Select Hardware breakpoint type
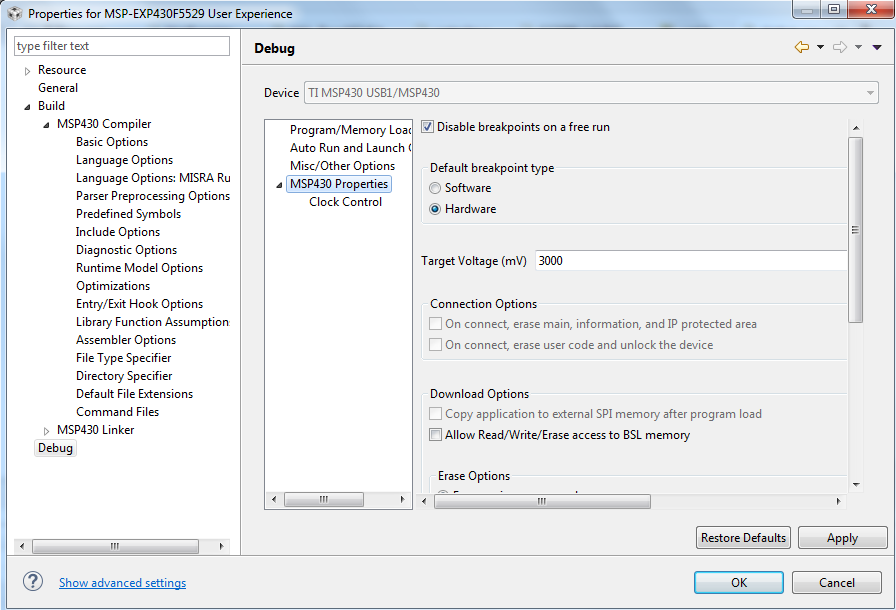Image resolution: width=896 pixels, height=610 pixels. [x=435, y=209]
